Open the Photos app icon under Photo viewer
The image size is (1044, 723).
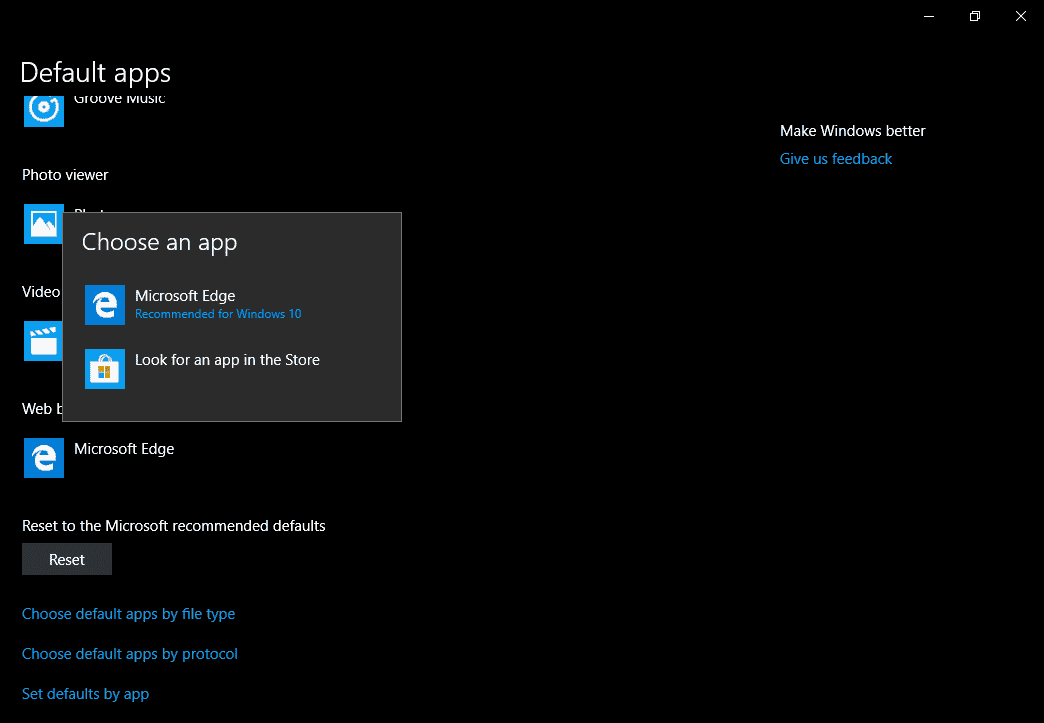(x=43, y=224)
